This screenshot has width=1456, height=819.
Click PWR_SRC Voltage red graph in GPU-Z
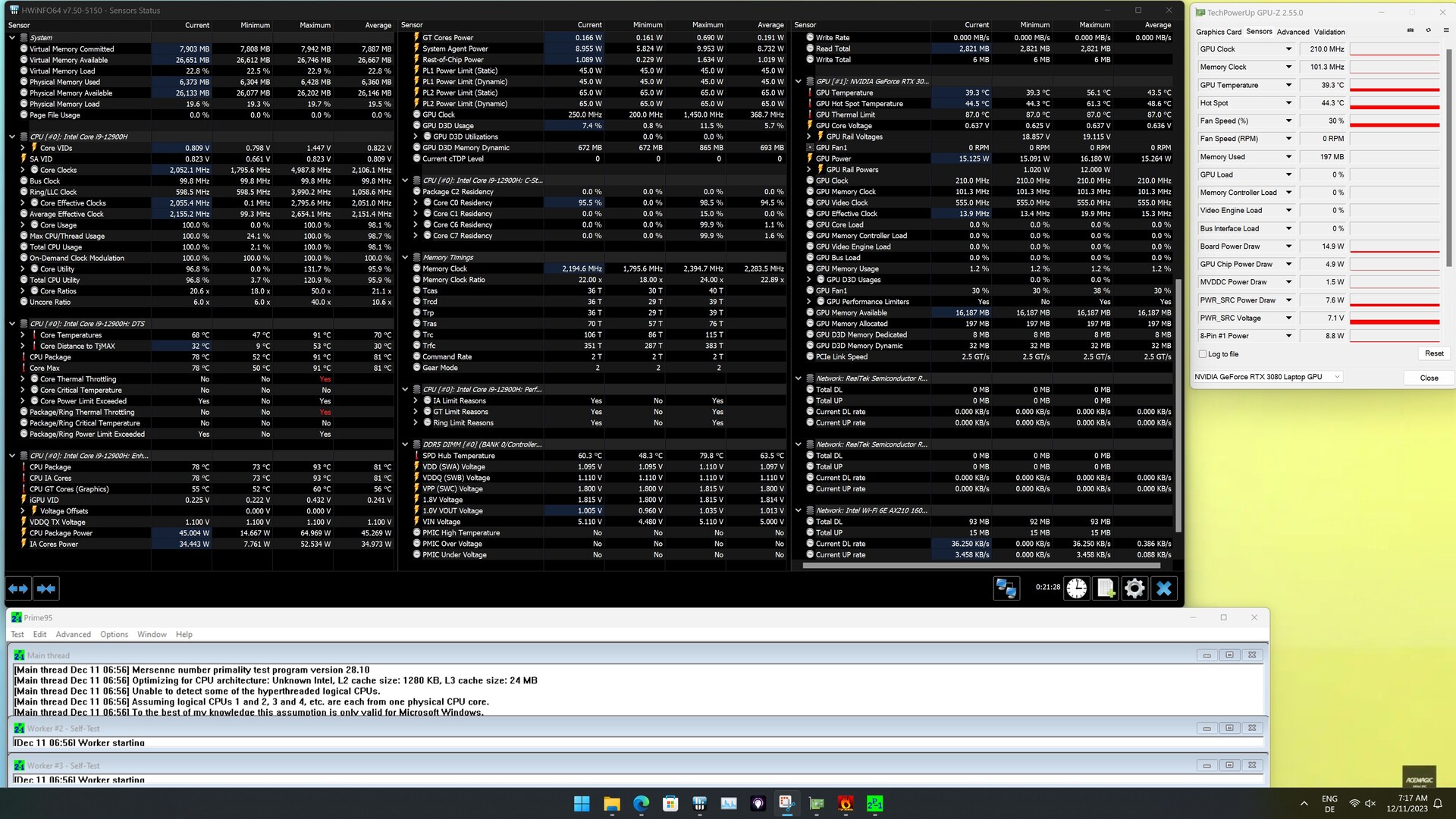pyautogui.click(x=1395, y=318)
